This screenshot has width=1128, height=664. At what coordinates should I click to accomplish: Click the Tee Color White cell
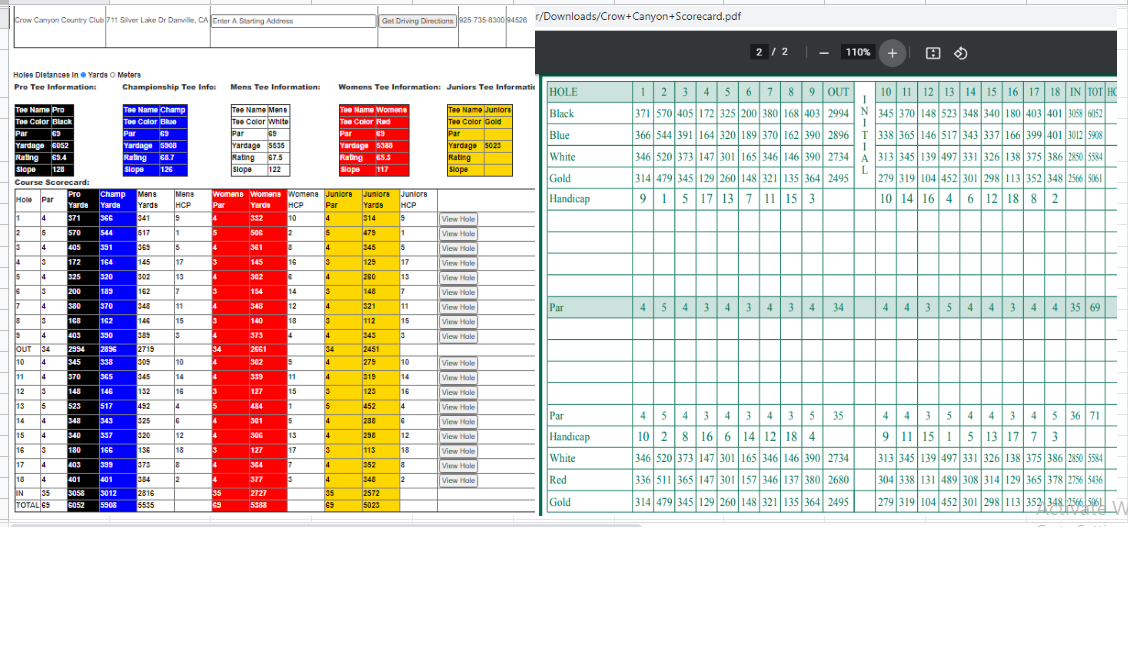click(278, 122)
